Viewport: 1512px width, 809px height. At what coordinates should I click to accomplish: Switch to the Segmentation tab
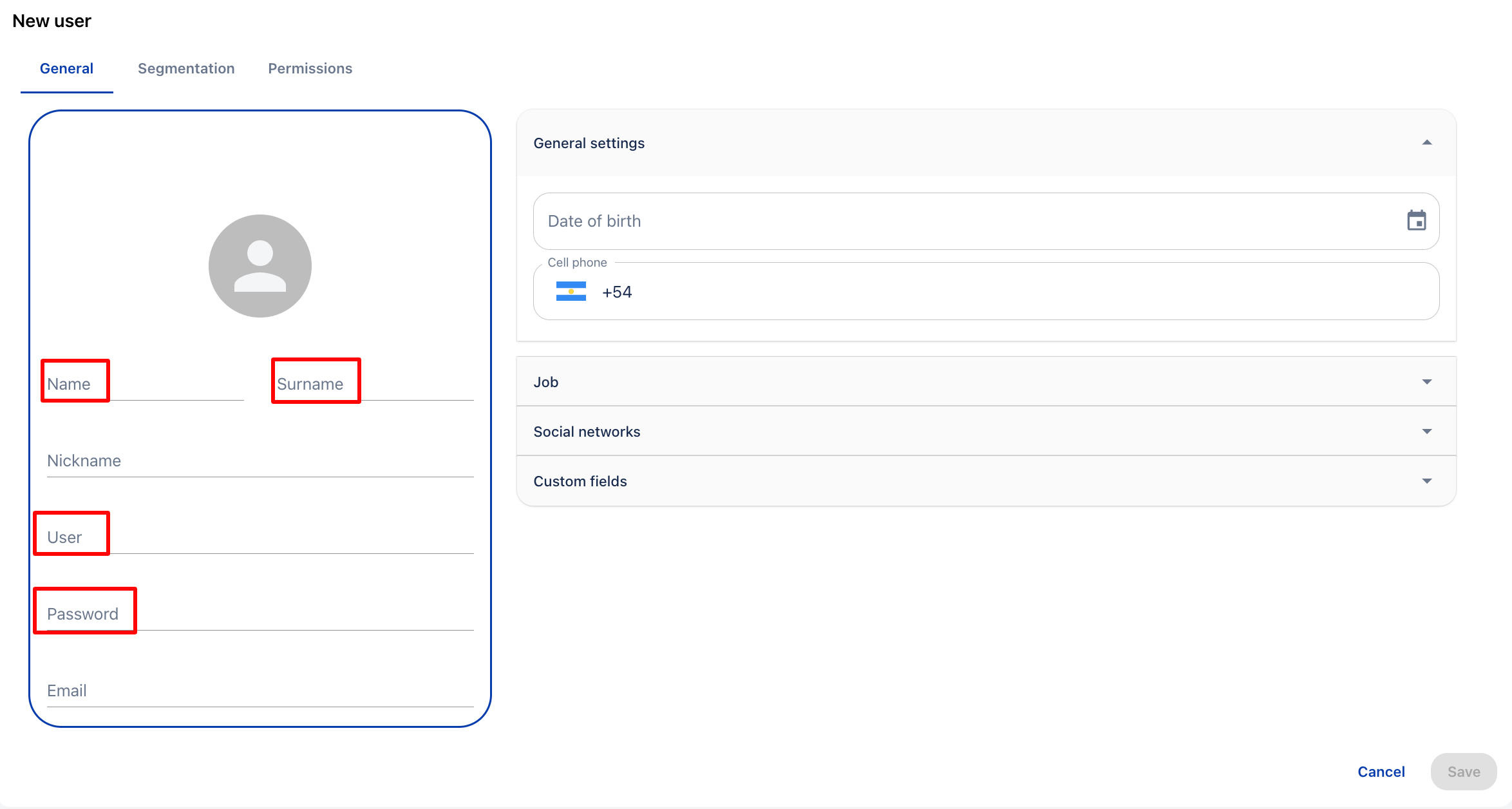[x=186, y=68]
